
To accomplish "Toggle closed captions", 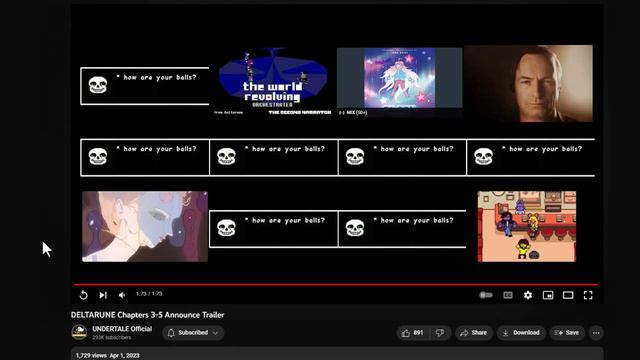I will [x=508, y=295].
